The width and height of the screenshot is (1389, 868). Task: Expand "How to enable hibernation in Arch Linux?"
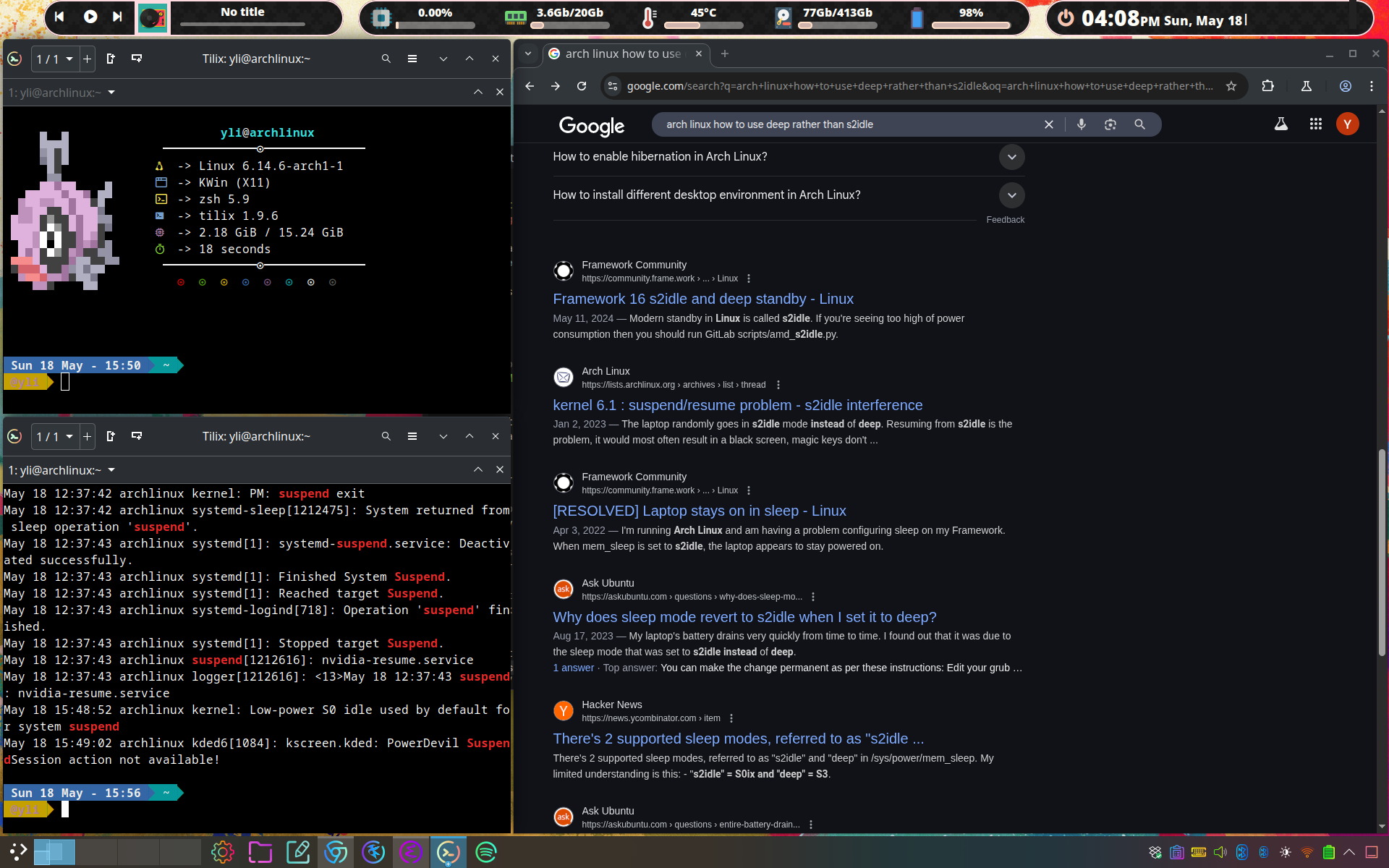[1011, 157]
